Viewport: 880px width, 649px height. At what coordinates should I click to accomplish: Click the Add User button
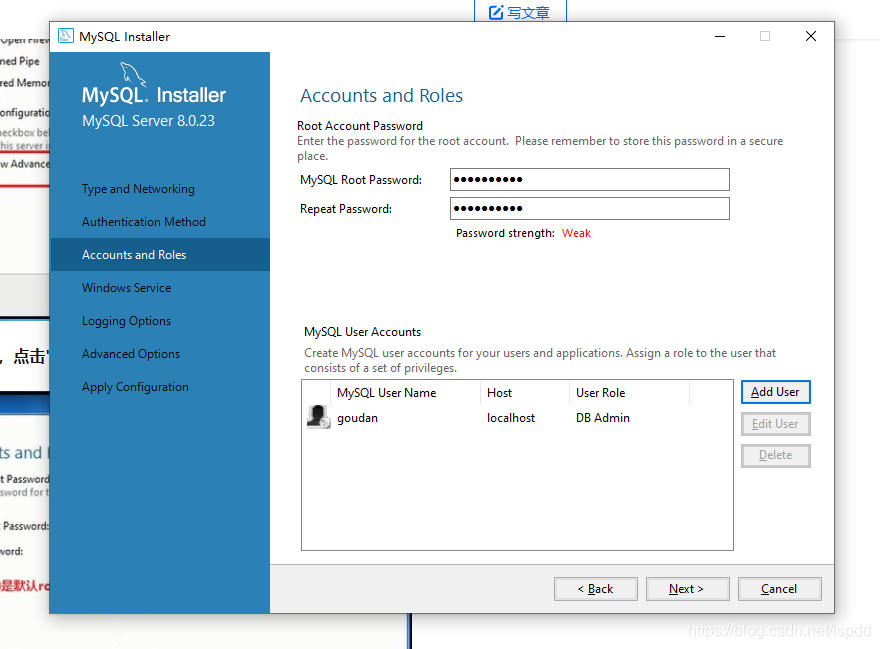coord(776,392)
